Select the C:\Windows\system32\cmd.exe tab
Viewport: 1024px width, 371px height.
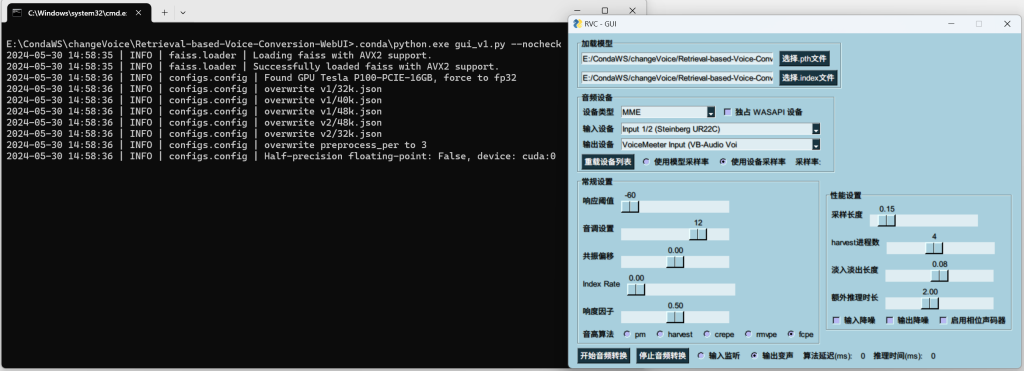point(77,12)
